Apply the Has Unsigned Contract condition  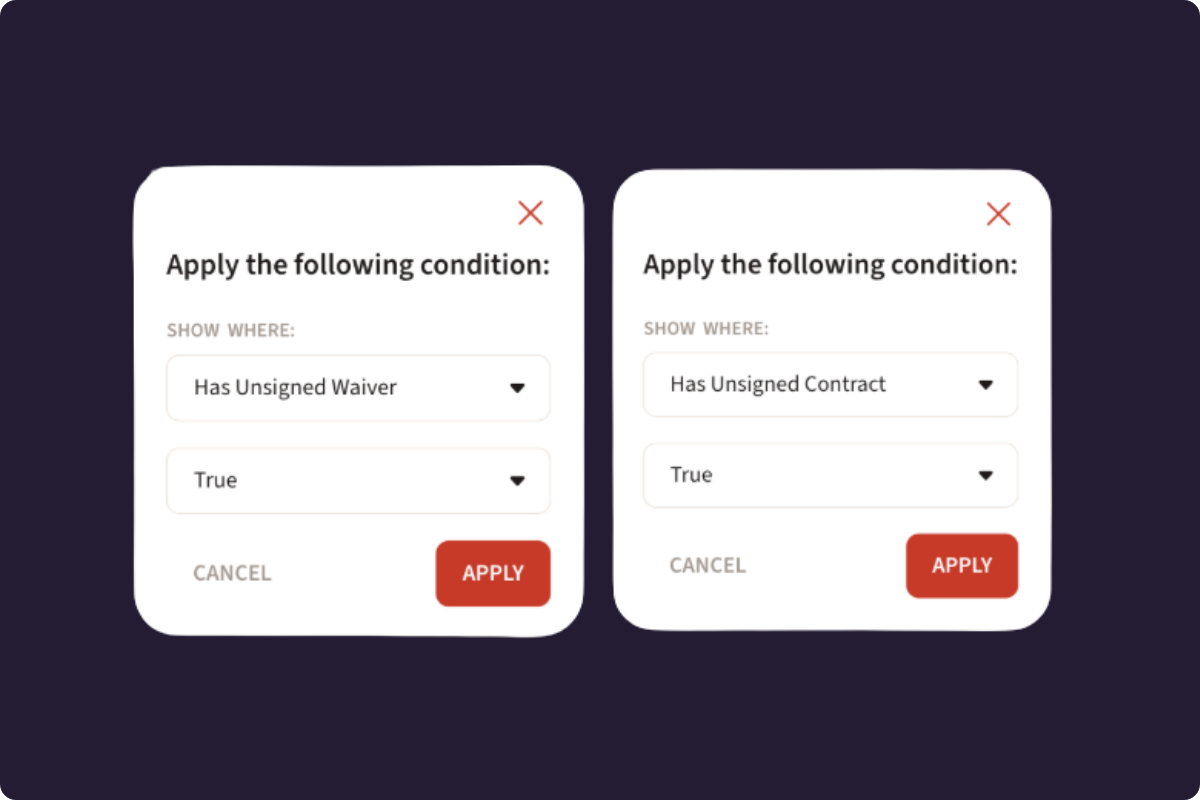tap(962, 566)
